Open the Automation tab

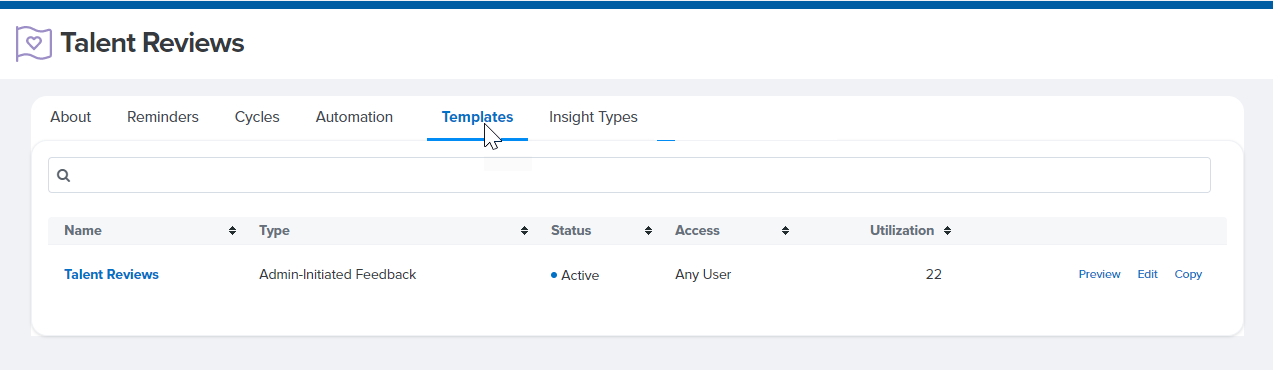point(354,117)
